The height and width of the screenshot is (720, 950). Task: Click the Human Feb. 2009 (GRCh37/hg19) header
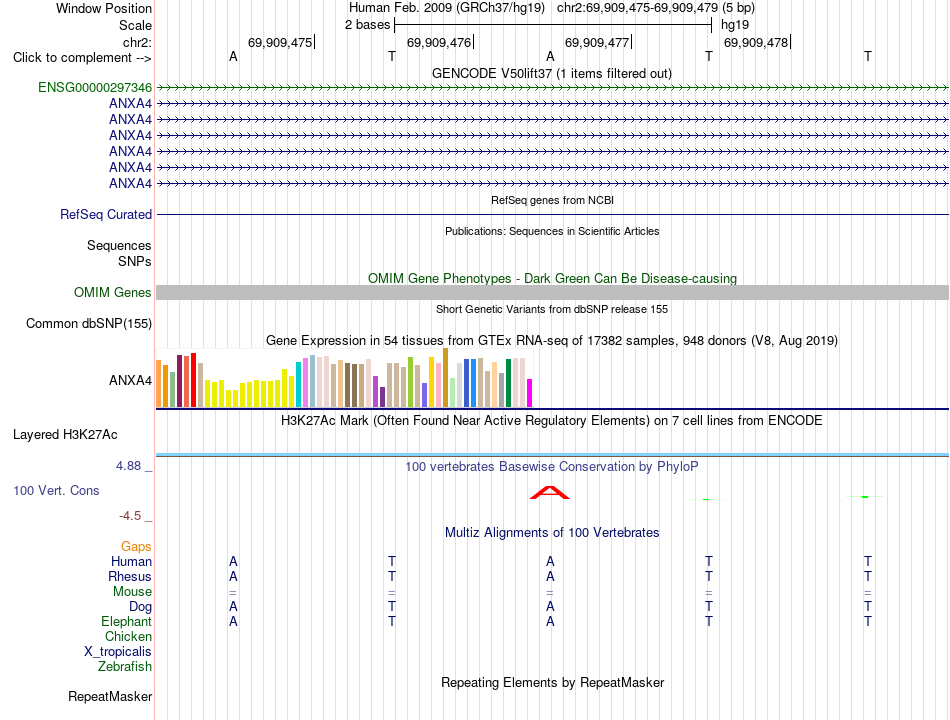pos(447,8)
